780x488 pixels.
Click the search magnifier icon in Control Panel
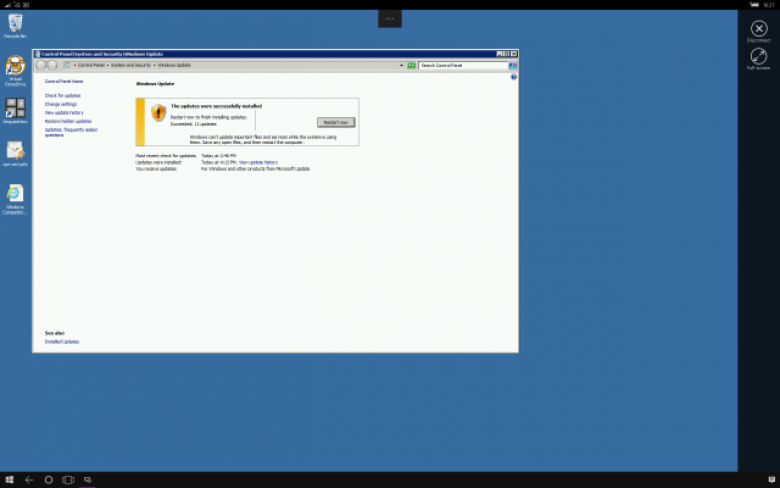tap(513, 65)
